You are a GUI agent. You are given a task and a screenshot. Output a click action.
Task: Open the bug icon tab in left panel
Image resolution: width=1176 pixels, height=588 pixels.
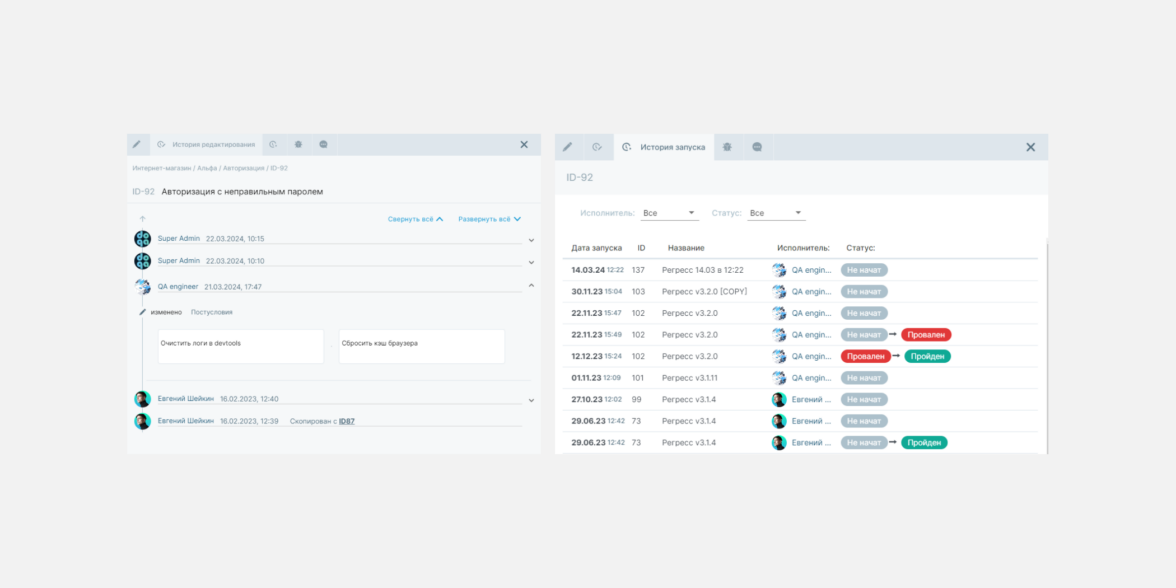pyautogui.click(x=298, y=145)
